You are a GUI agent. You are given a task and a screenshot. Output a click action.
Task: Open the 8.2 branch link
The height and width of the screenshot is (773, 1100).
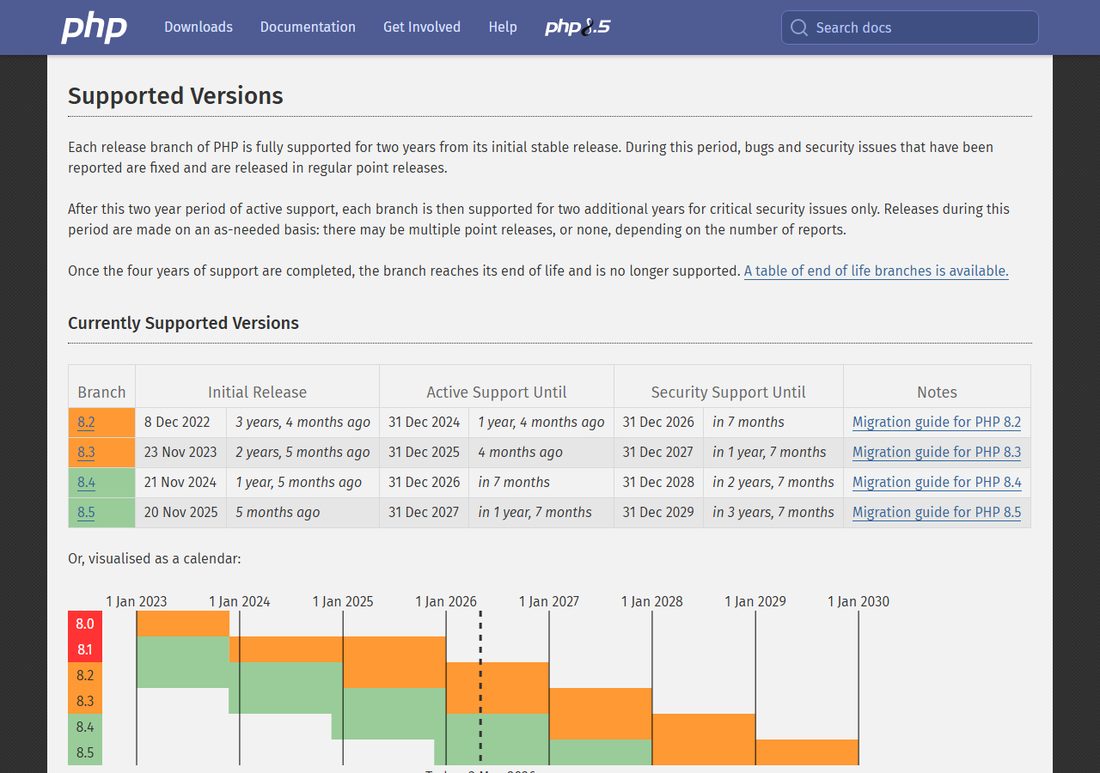coord(86,422)
